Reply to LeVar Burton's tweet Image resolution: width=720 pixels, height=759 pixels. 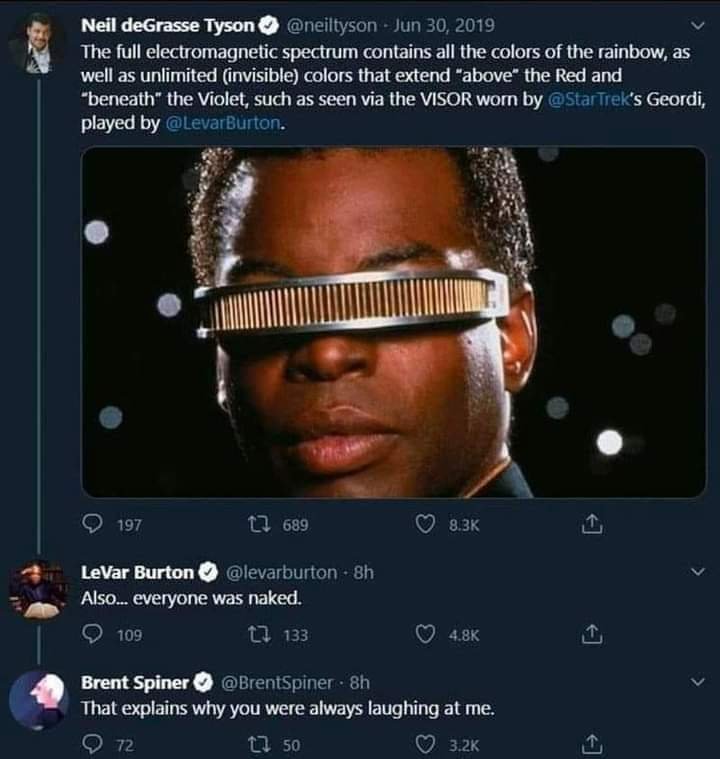click(92, 634)
